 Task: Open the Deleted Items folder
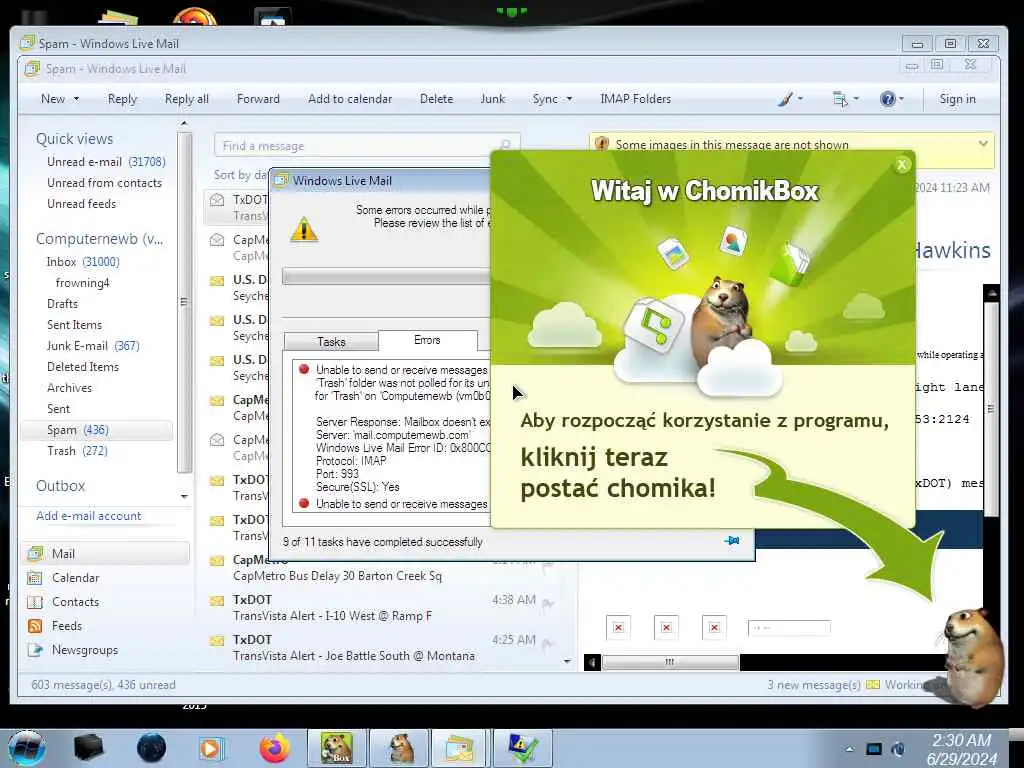click(83, 366)
